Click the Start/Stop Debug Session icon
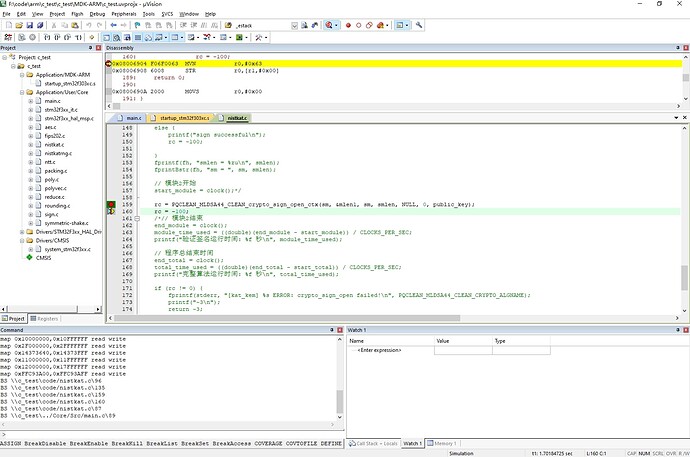Viewport: 690px width, 457px height. pos(329,26)
